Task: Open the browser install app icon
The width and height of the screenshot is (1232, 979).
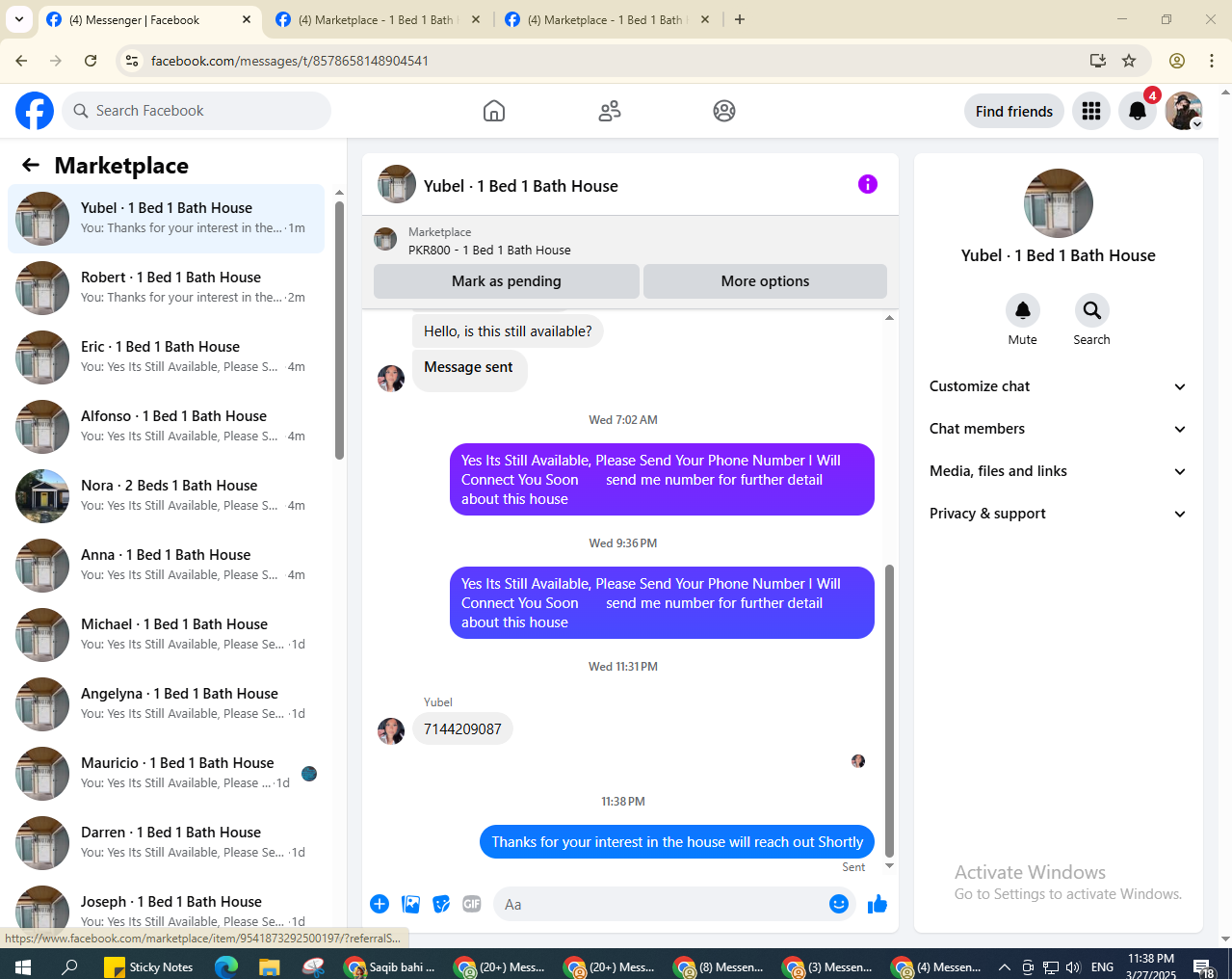Action: point(1098,61)
